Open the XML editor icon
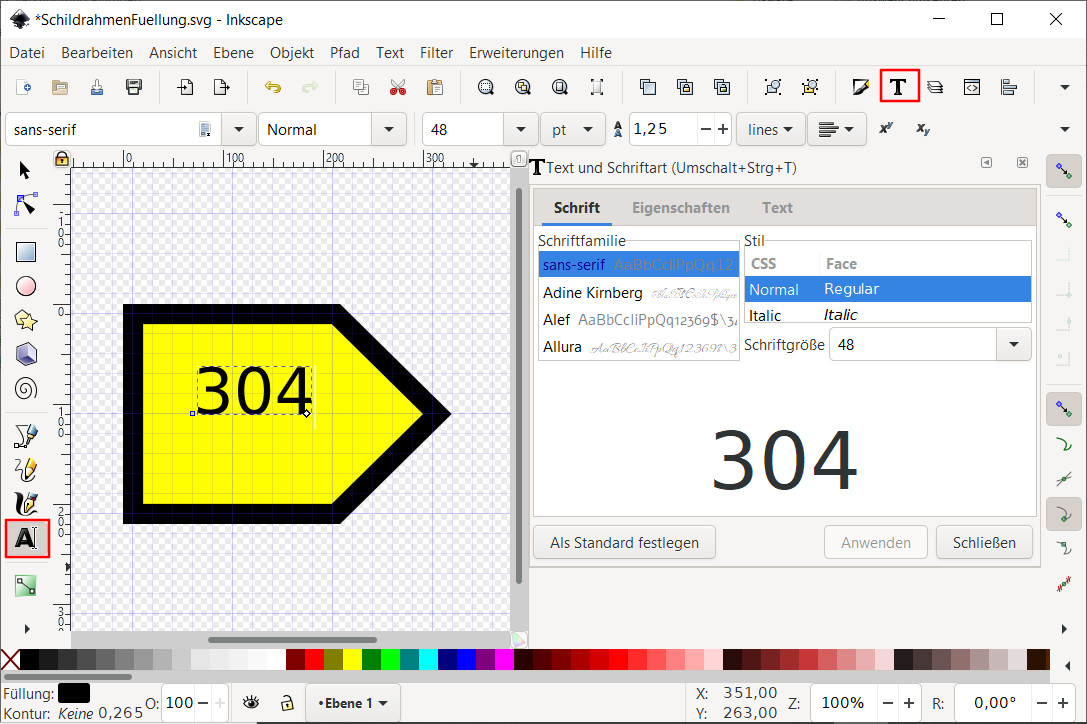The width and height of the screenshot is (1087, 724). (x=971, y=87)
